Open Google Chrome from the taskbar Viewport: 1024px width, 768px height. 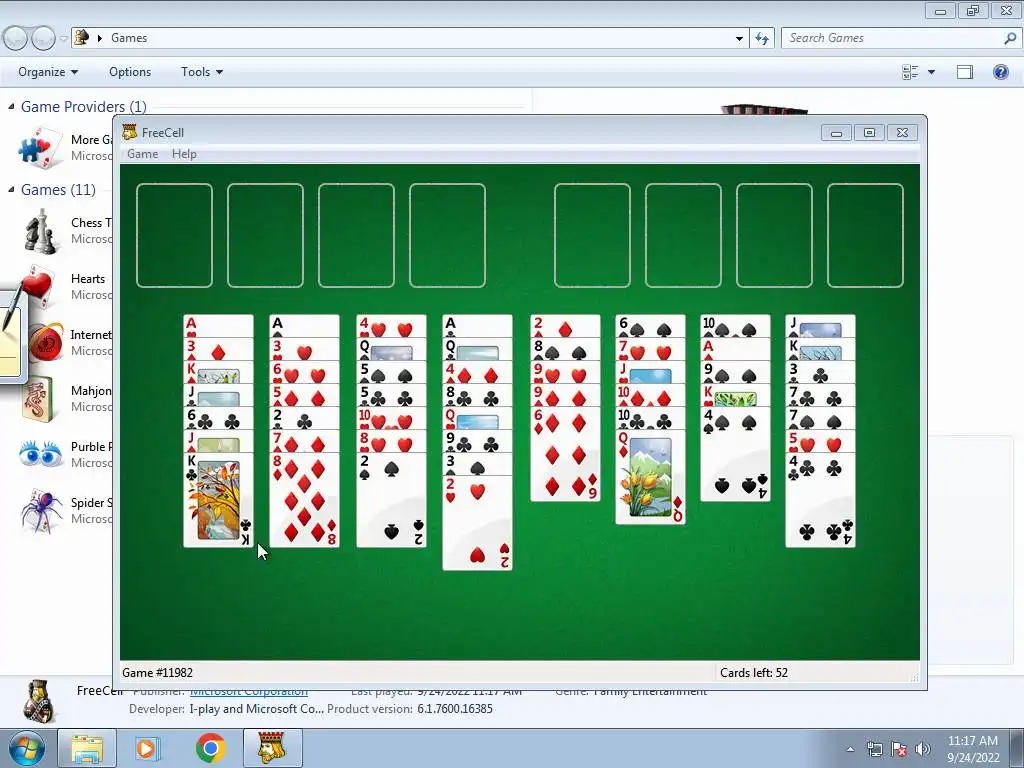pos(210,748)
